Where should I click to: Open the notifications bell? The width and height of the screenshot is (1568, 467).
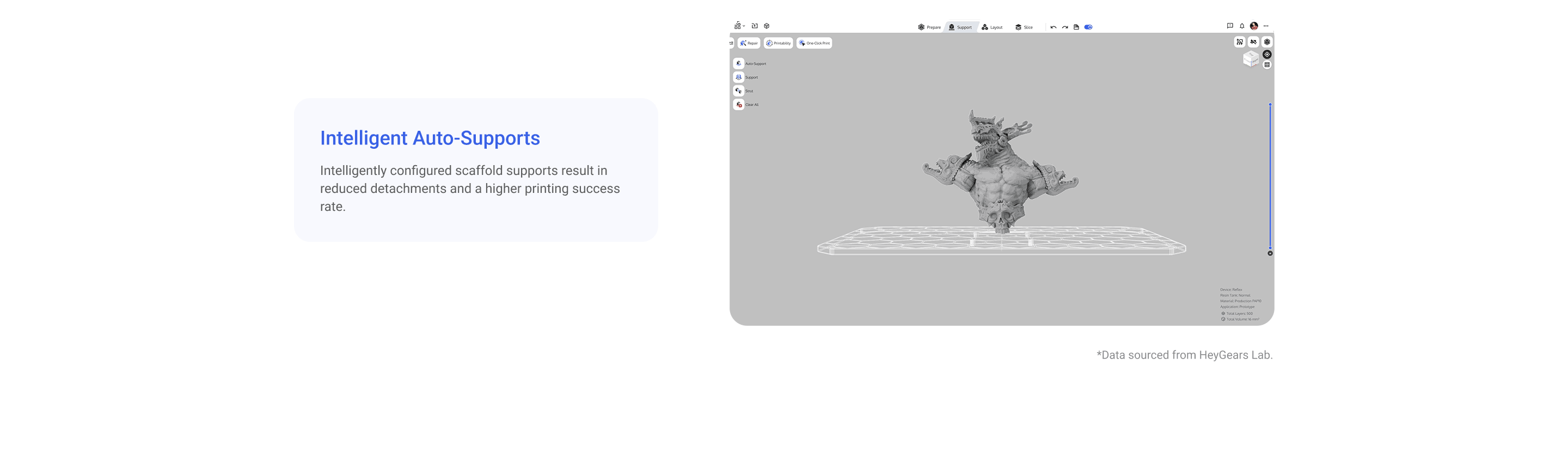click(1242, 26)
